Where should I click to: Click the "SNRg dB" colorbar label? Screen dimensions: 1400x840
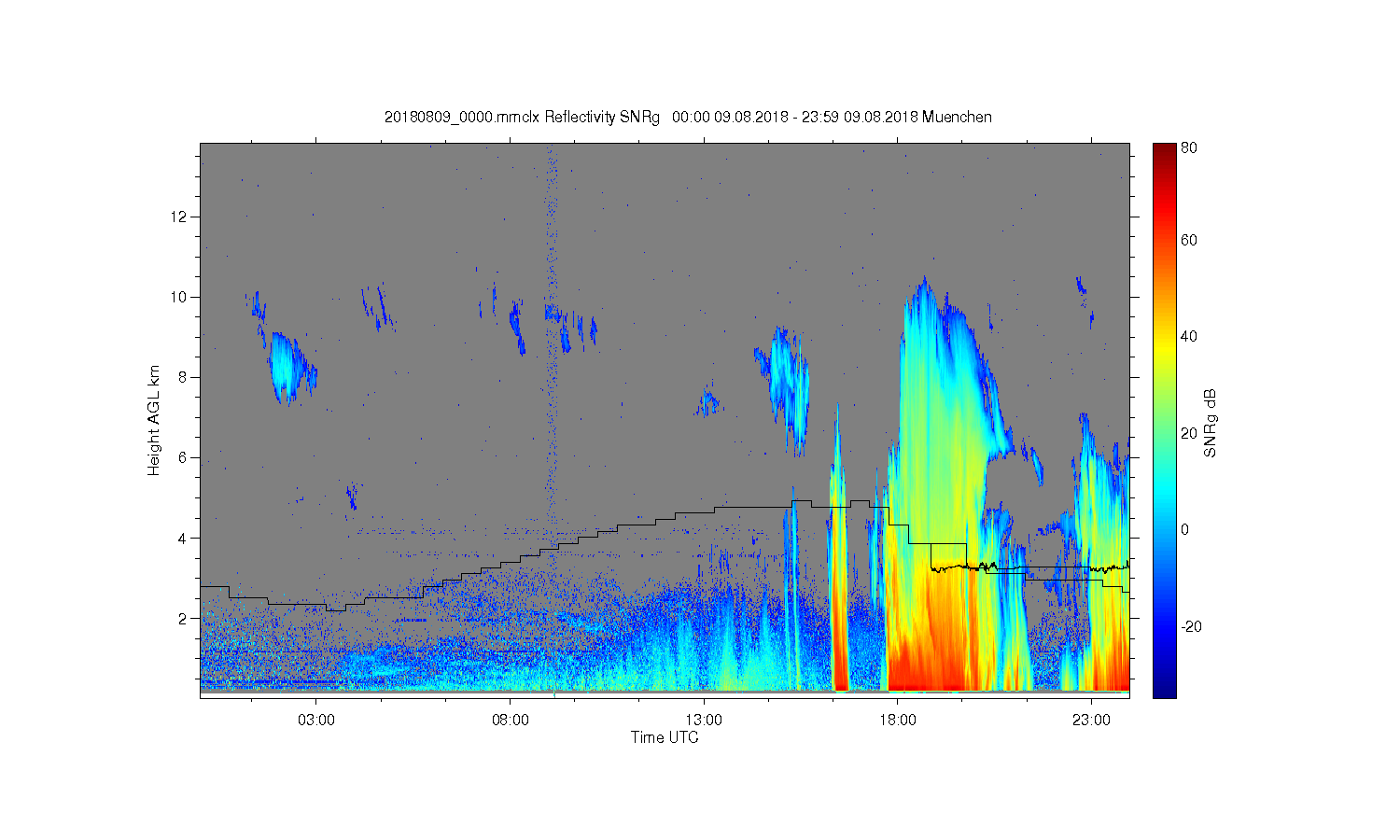pos(1211,423)
